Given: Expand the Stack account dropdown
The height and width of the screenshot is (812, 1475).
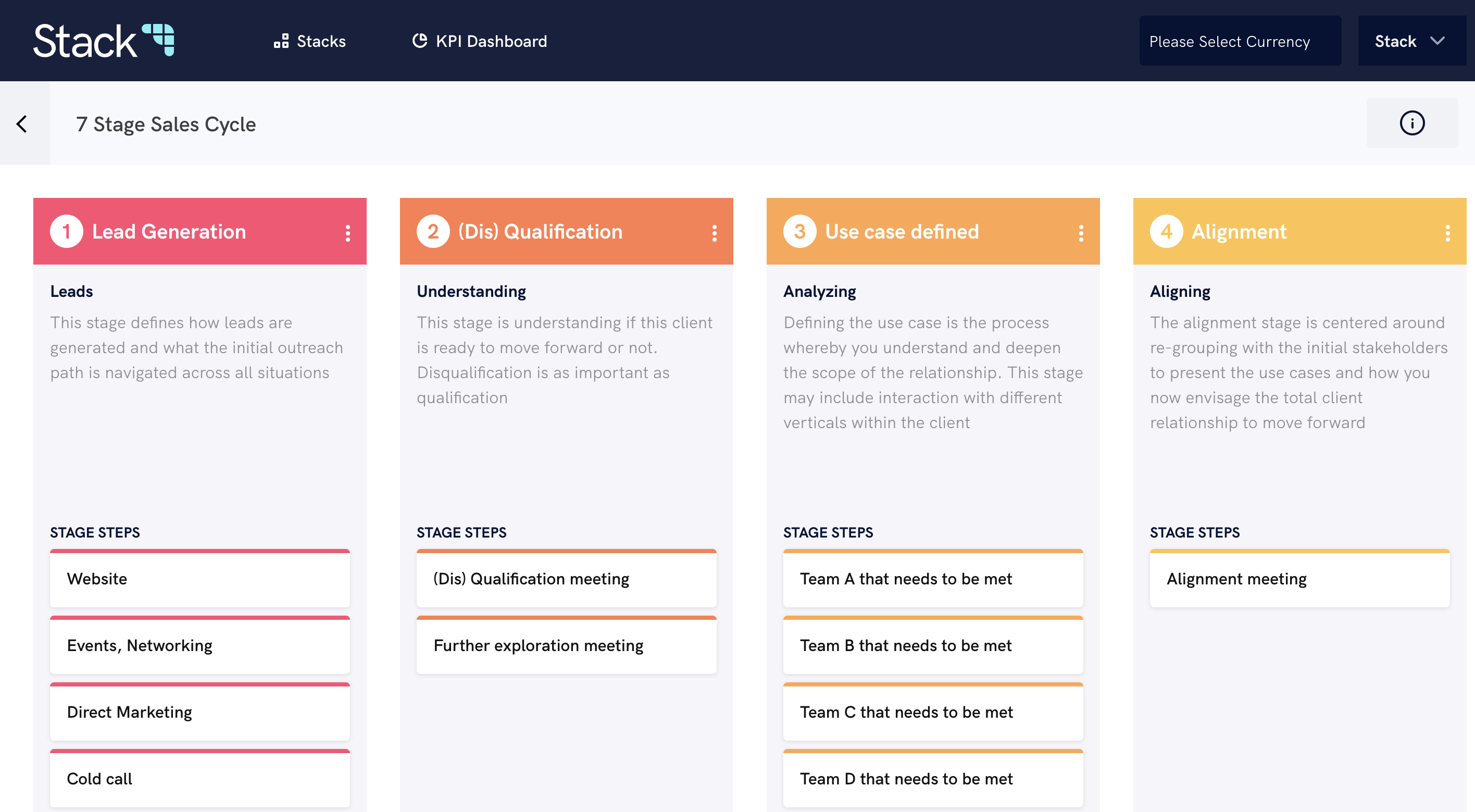Looking at the screenshot, I should click(1410, 41).
